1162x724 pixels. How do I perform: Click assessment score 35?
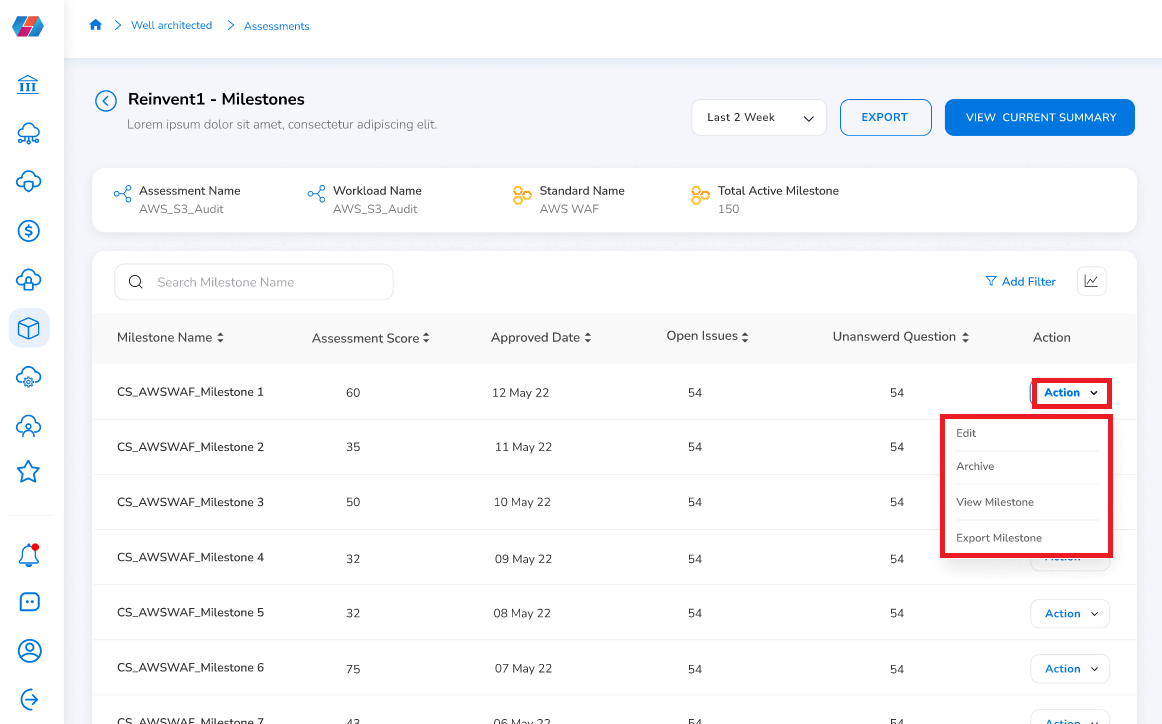click(x=353, y=447)
